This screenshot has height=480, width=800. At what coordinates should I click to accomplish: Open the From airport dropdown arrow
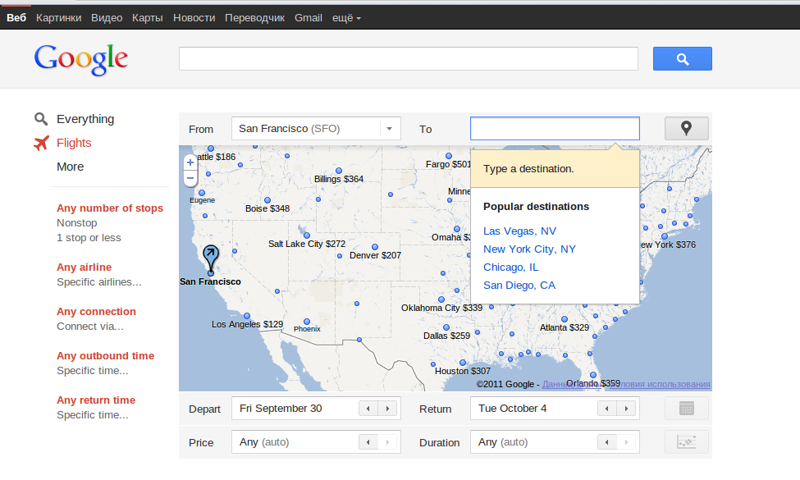pos(389,129)
